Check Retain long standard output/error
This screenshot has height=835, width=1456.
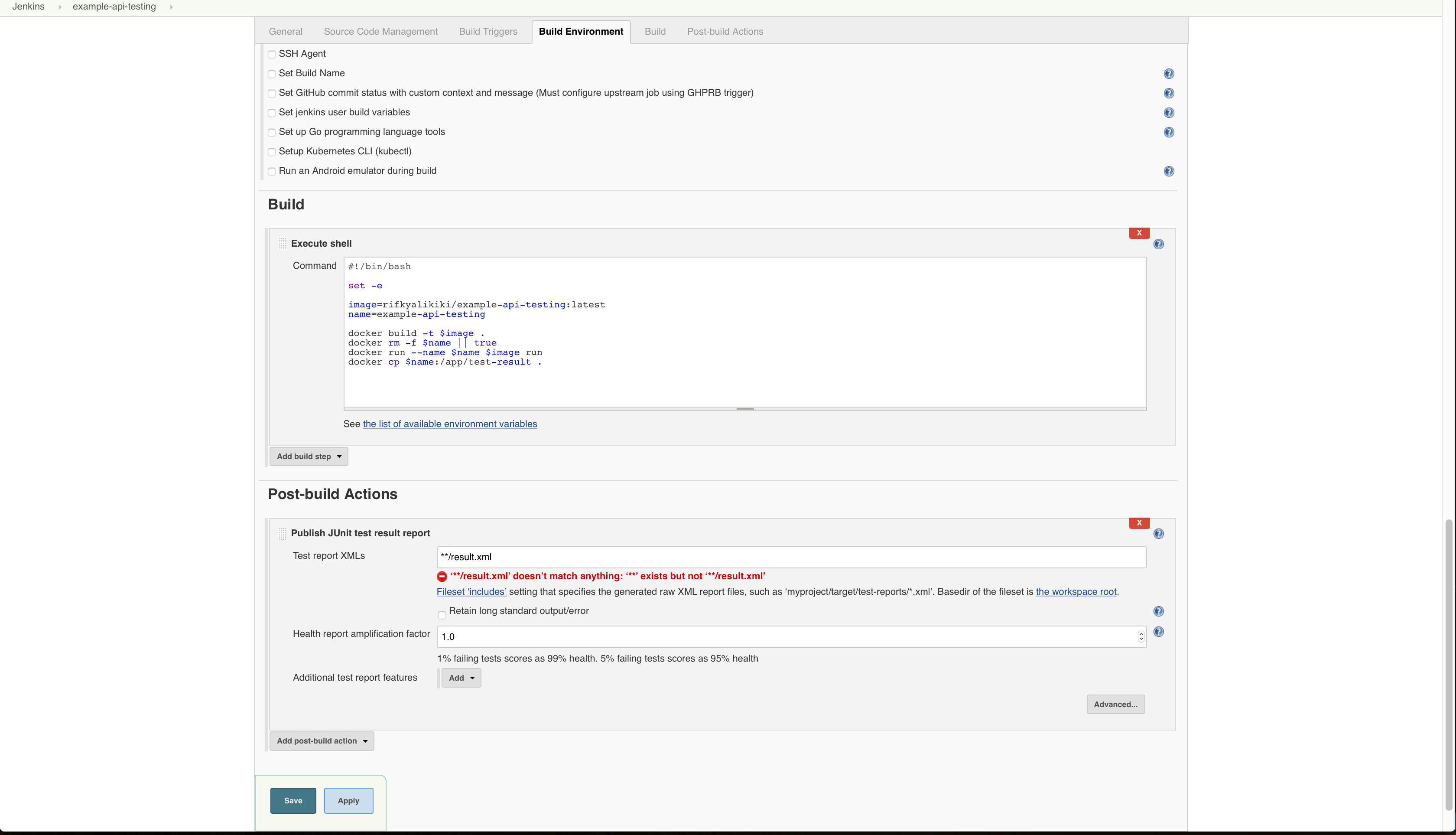point(442,615)
